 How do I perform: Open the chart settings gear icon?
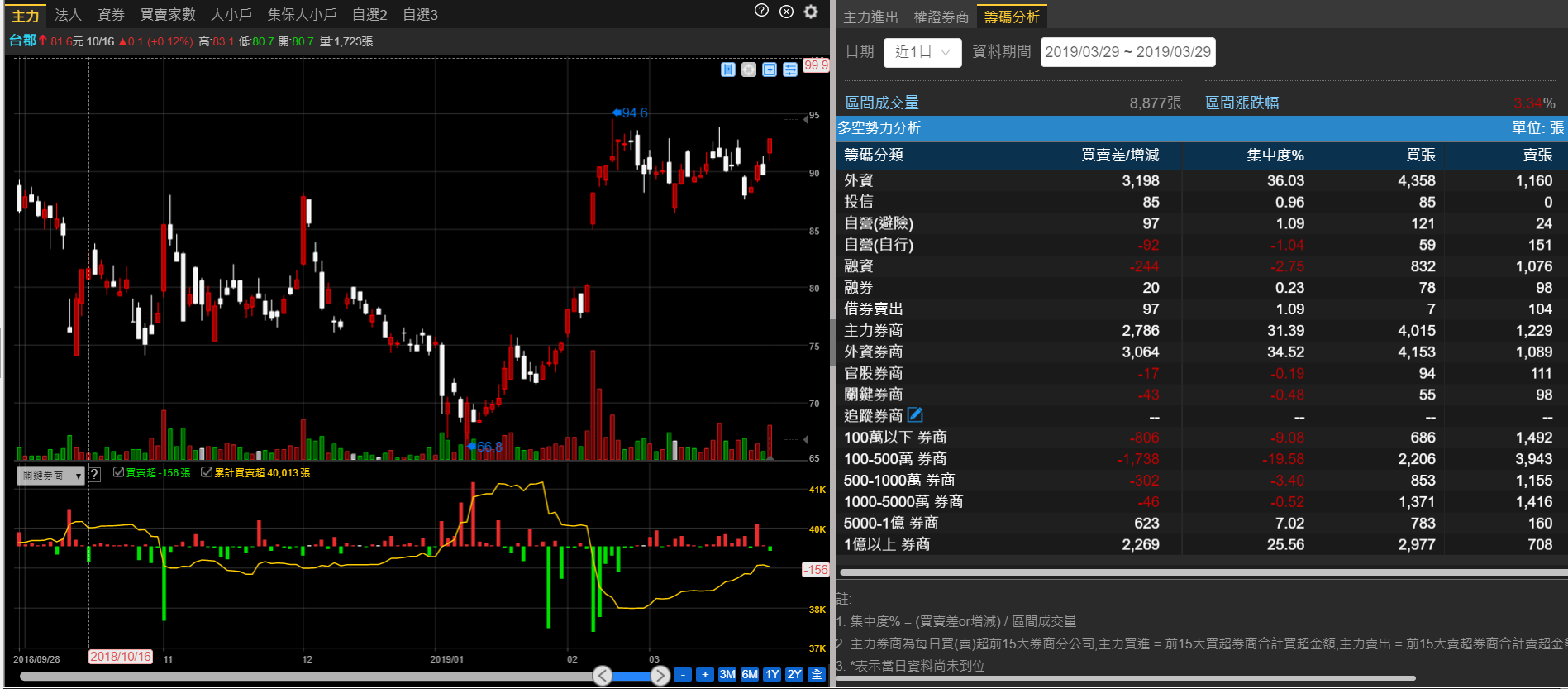click(811, 12)
